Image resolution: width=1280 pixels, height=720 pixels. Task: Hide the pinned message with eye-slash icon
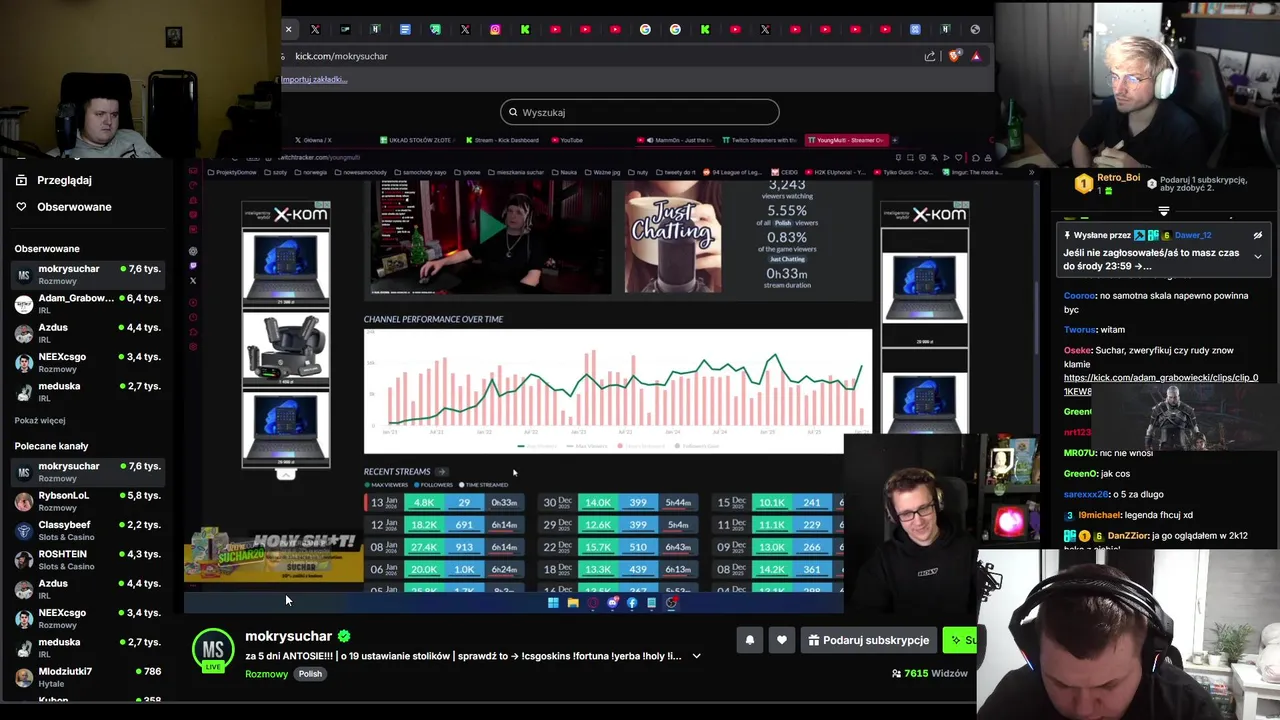(x=1257, y=236)
